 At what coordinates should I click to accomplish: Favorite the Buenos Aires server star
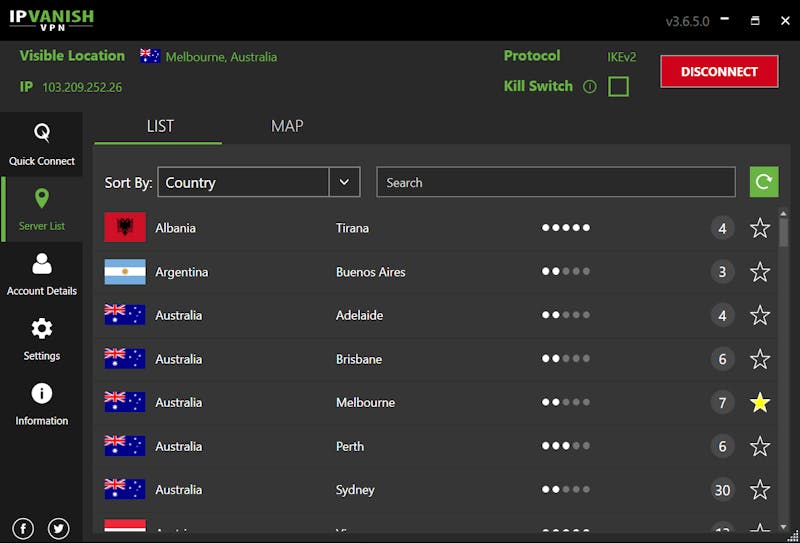760,271
